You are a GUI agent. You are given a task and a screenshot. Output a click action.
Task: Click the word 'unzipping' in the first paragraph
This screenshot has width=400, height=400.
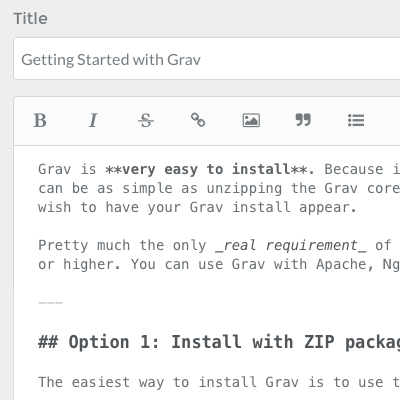[244, 189]
